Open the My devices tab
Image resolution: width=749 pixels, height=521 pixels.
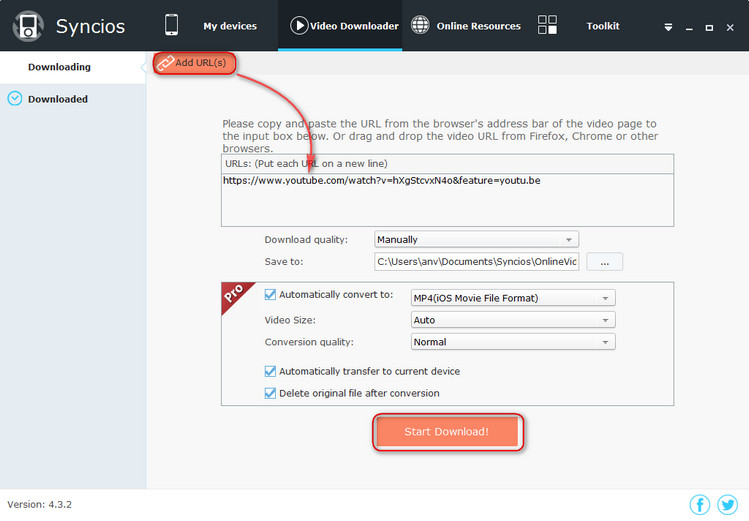[x=230, y=26]
